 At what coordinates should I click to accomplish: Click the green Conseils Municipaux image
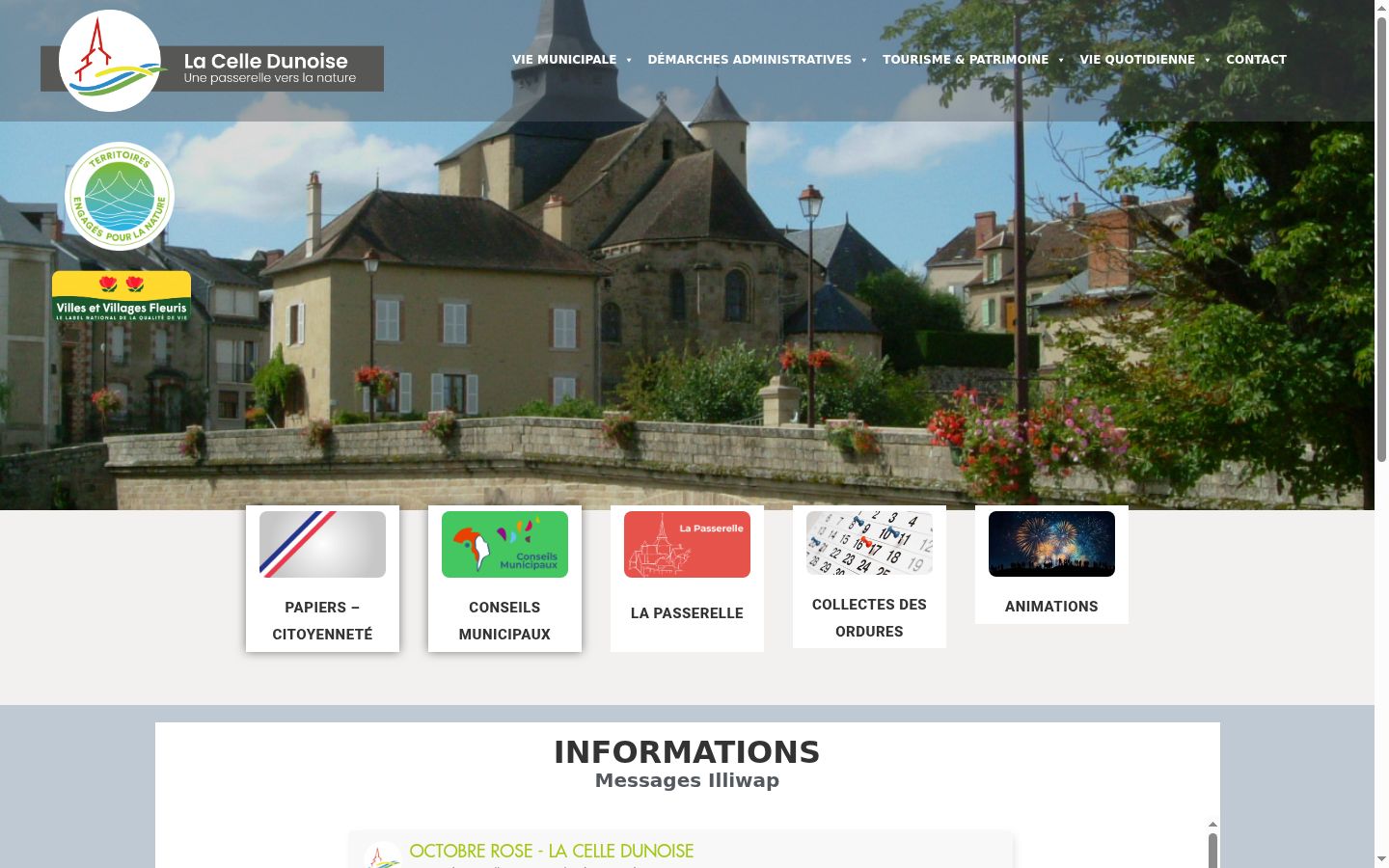tap(504, 545)
